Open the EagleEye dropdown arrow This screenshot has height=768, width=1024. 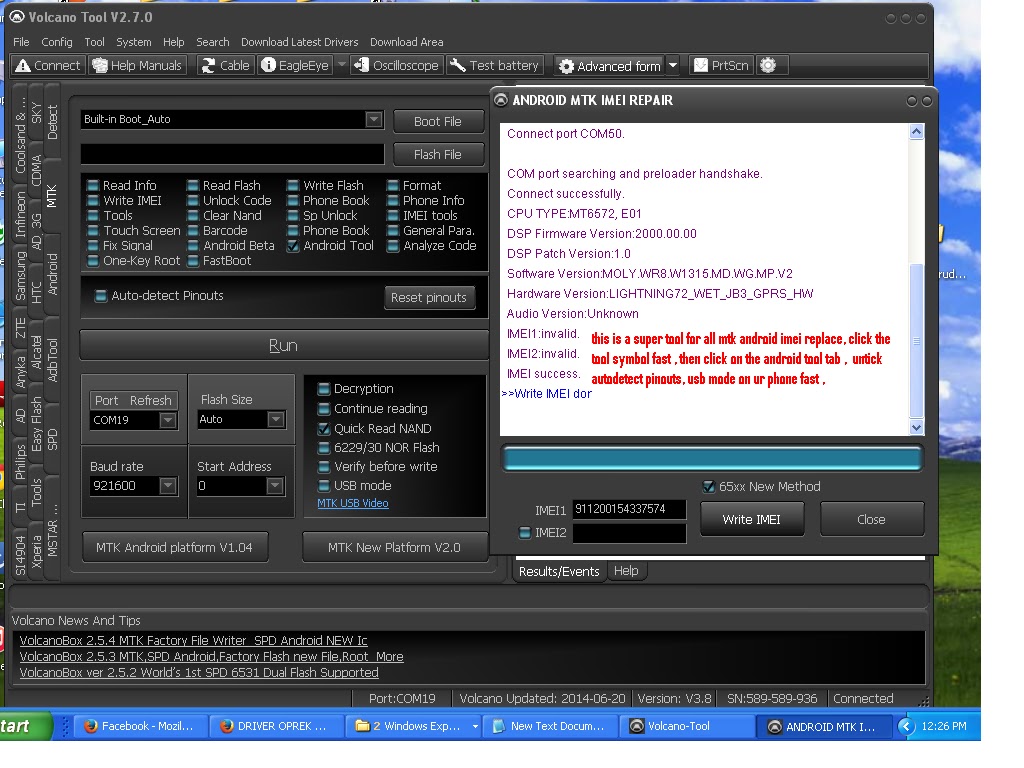pyautogui.click(x=341, y=65)
